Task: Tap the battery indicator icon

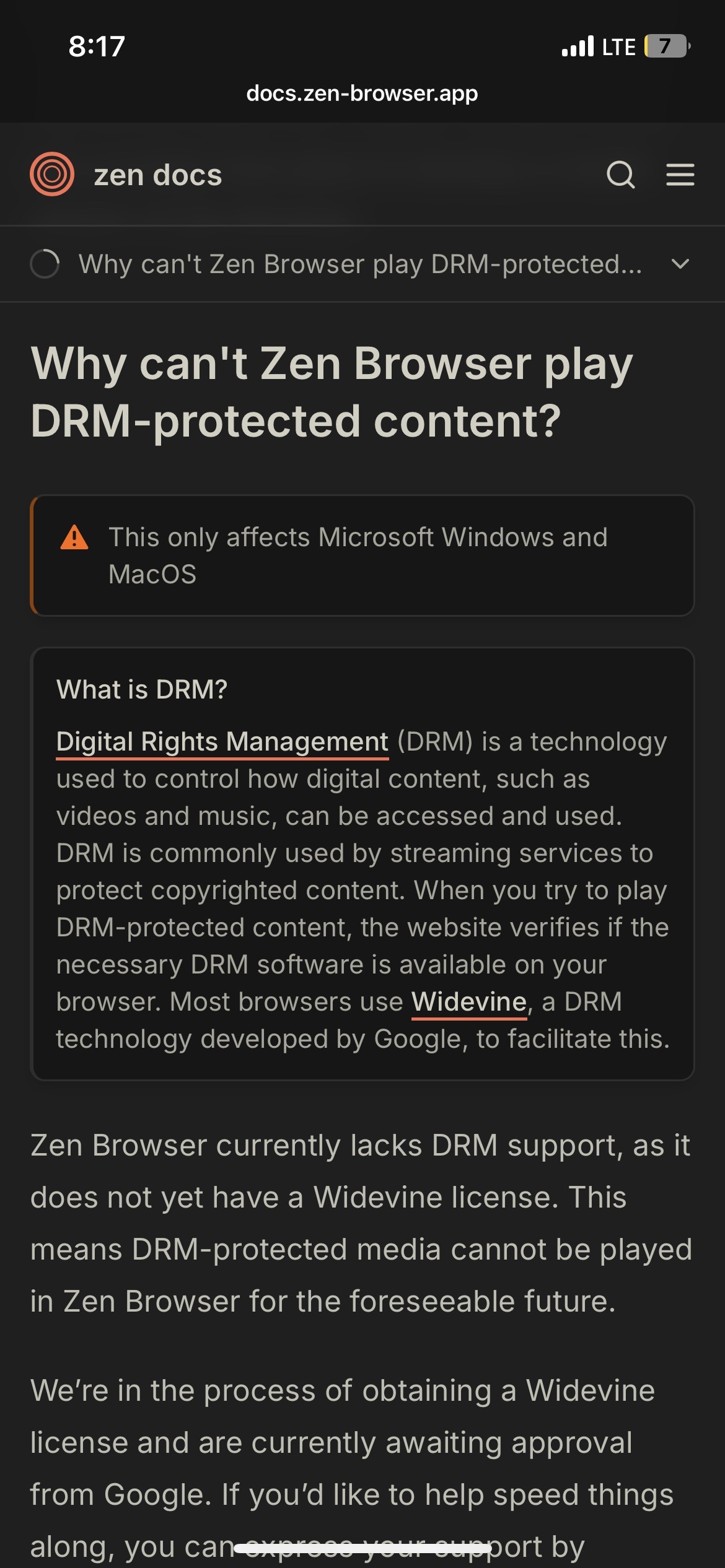Action: click(x=668, y=46)
